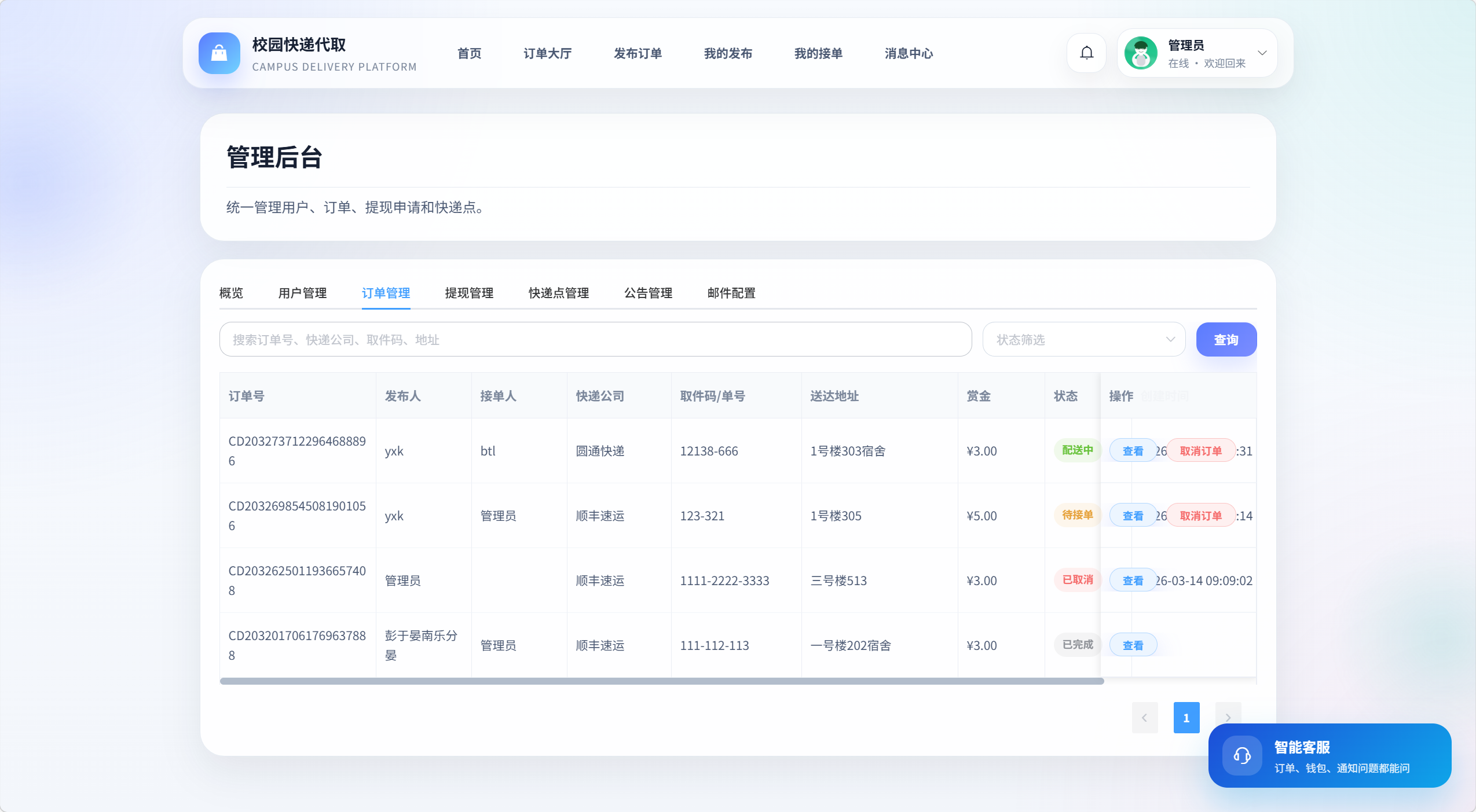
Task: Click the 查询 search button
Action: [x=1226, y=340]
